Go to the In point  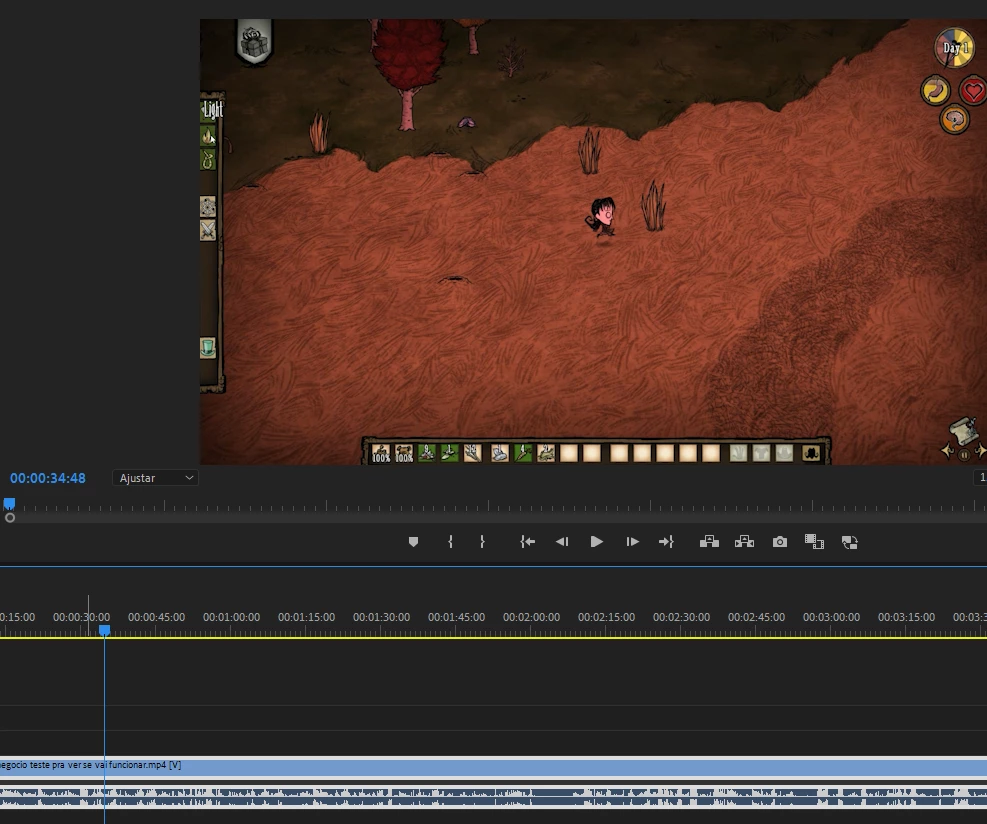(x=527, y=542)
